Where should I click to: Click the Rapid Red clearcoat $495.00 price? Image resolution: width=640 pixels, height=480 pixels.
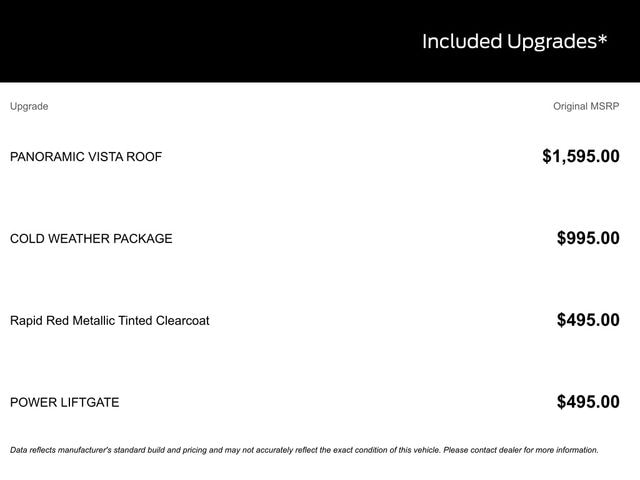coord(588,320)
